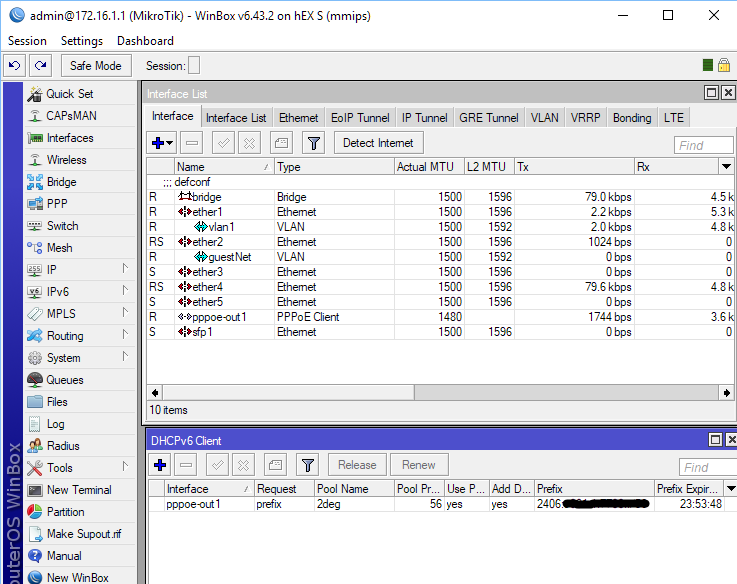Switch to the VLAN tab

544,118
